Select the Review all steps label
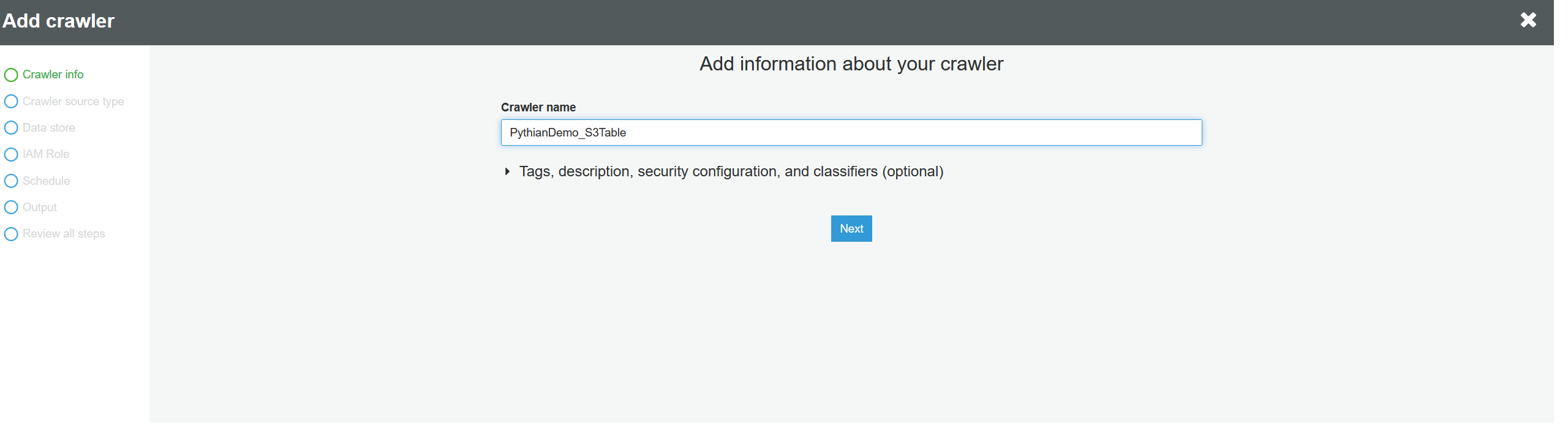This screenshot has width=1568, height=426. tap(64, 234)
